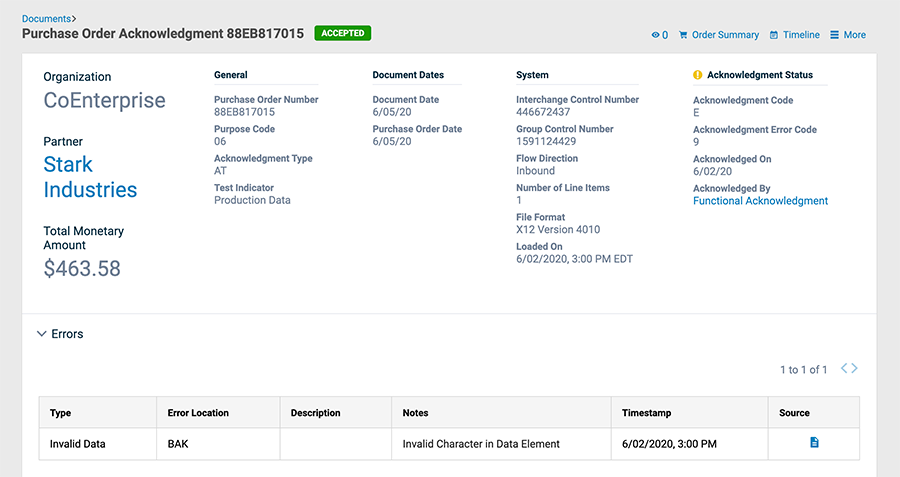Click the Acknowledgment Code value E
The height and width of the screenshot is (477, 900).
point(696,113)
